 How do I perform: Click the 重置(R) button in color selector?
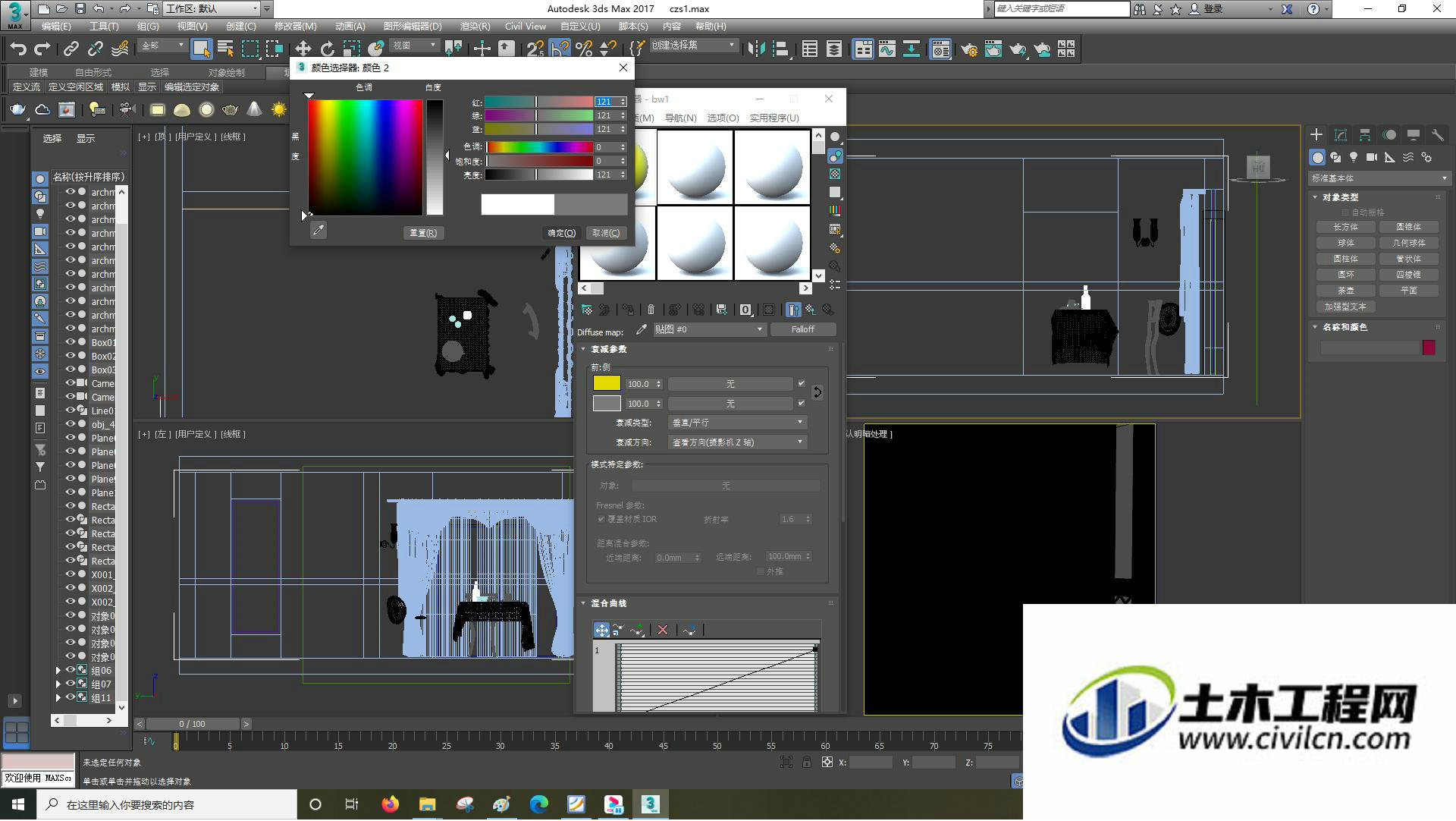point(423,233)
